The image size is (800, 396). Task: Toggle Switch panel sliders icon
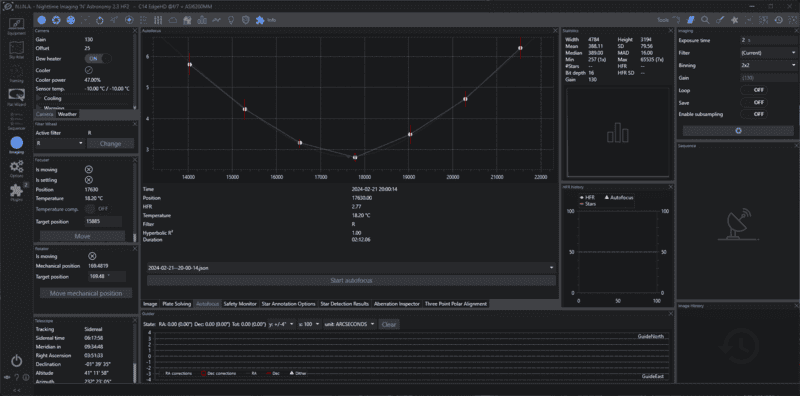[158, 20]
